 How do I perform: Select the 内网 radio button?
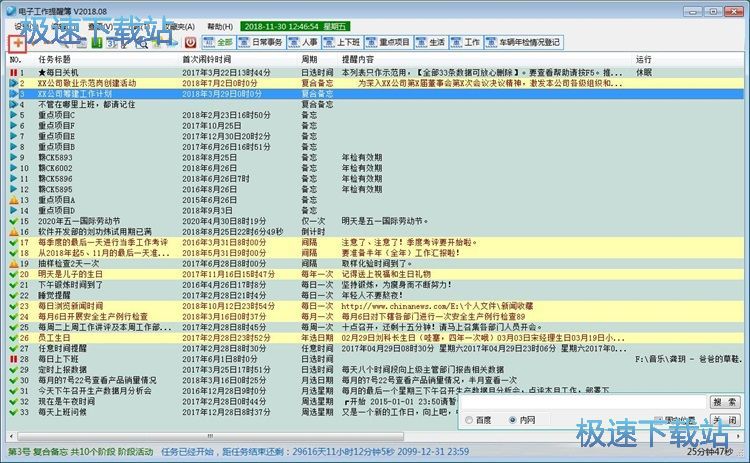[513, 420]
